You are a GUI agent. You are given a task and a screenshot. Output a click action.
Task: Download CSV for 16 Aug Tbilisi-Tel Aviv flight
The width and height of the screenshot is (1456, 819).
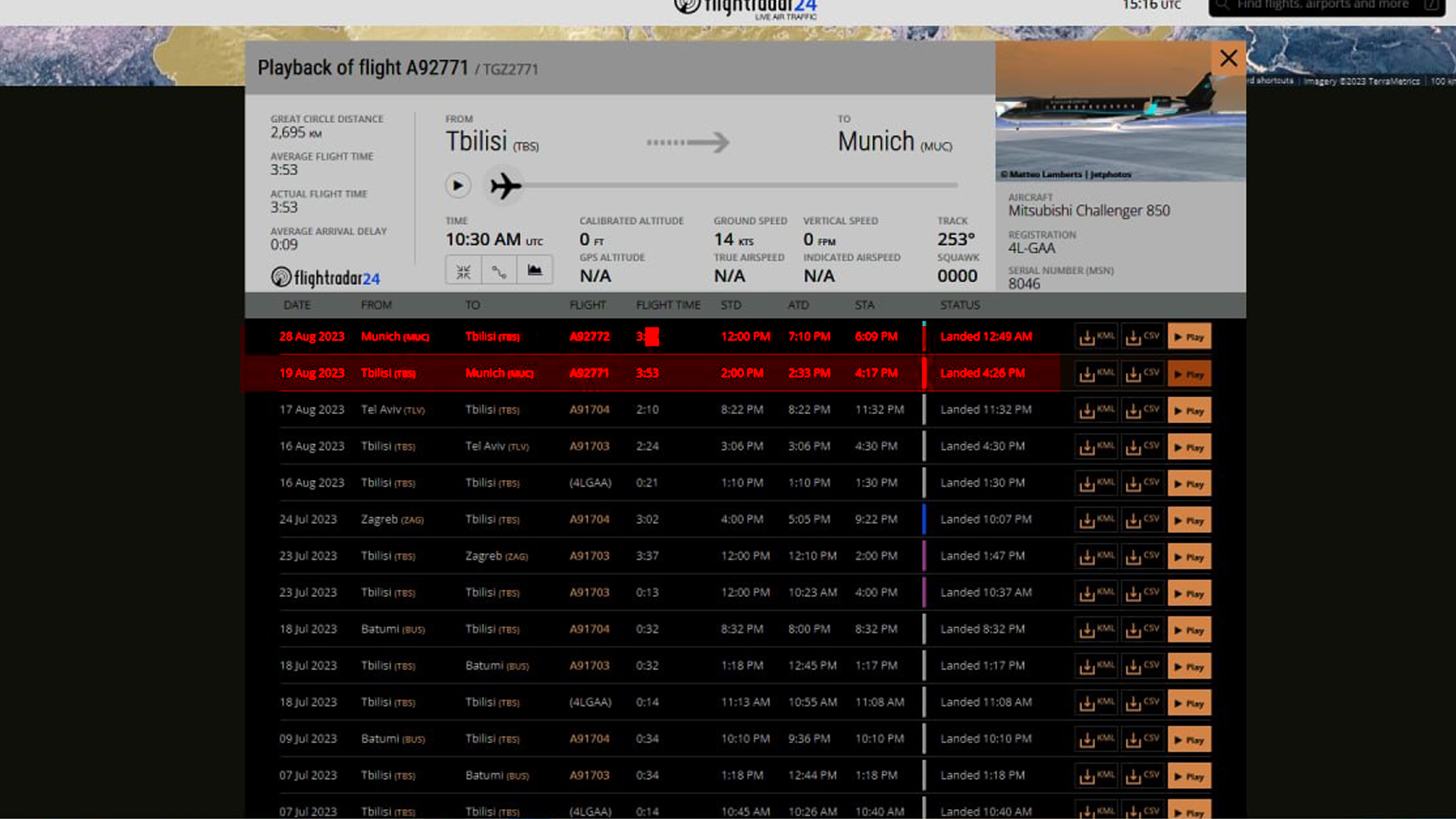point(1142,447)
